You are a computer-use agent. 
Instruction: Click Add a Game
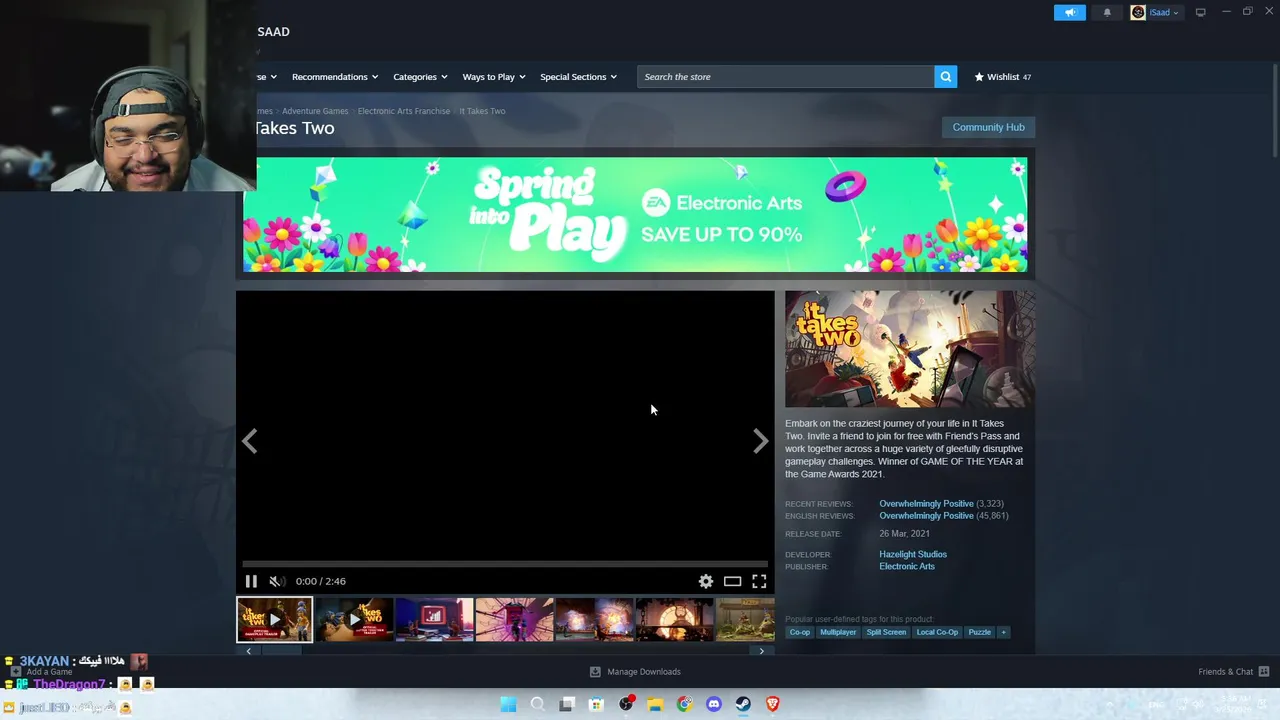[x=42, y=672]
